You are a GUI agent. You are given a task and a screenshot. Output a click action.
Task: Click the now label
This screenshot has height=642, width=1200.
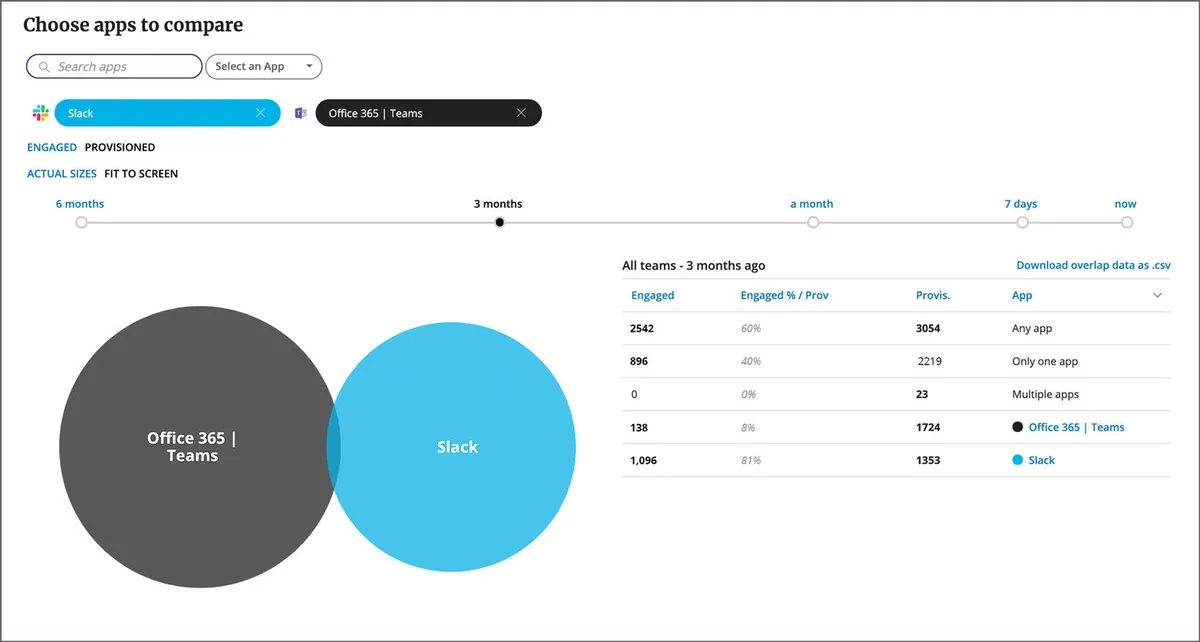tap(1126, 204)
